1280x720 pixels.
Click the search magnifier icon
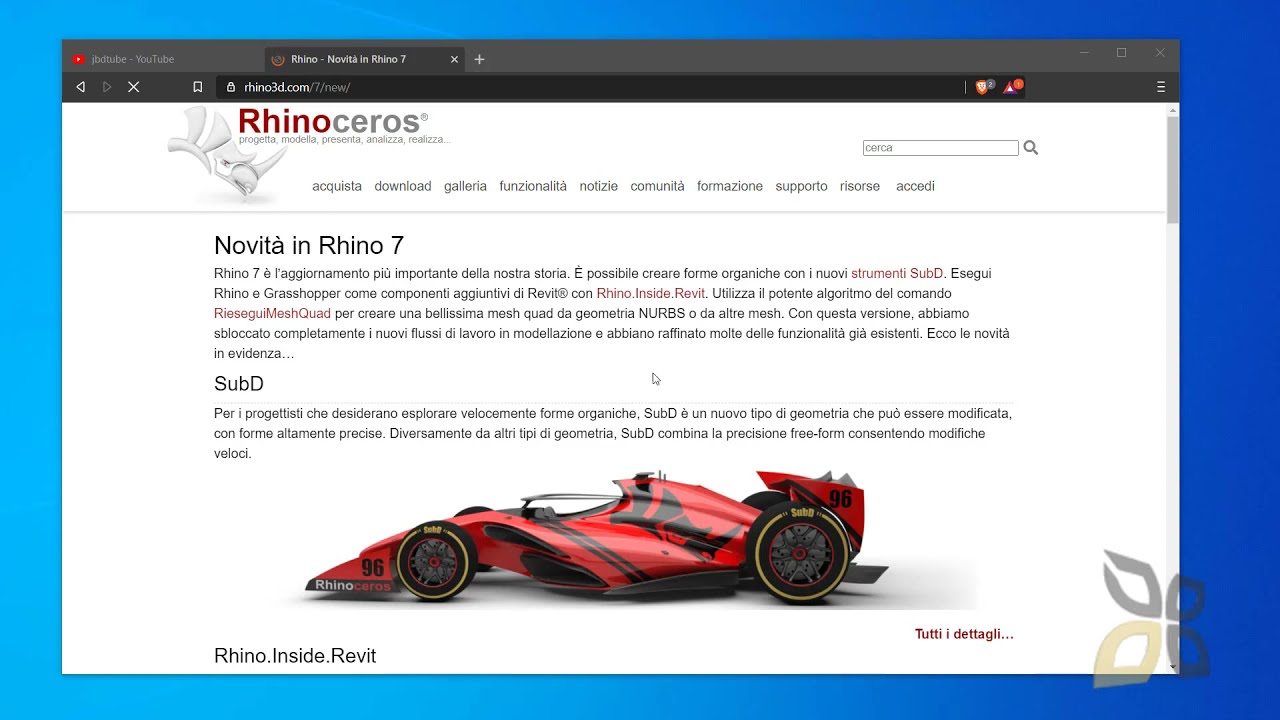tap(1031, 148)
